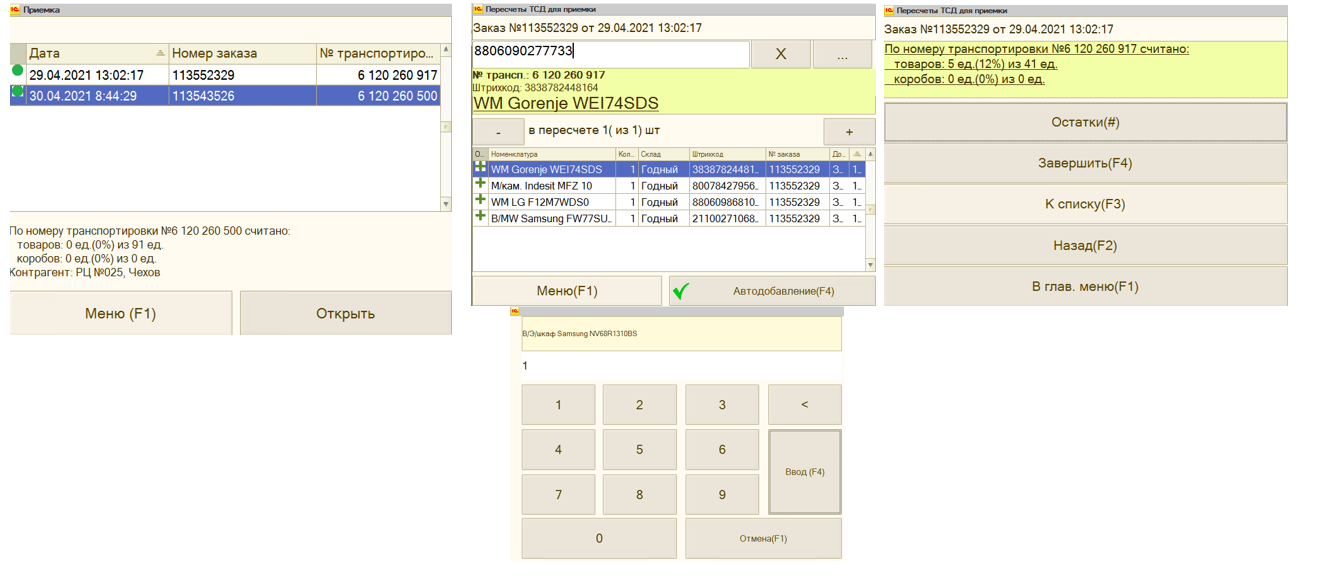Click transport number 6 120 260 500 cell
This screenshot has width=1318, height=587.
click(378, 96)
